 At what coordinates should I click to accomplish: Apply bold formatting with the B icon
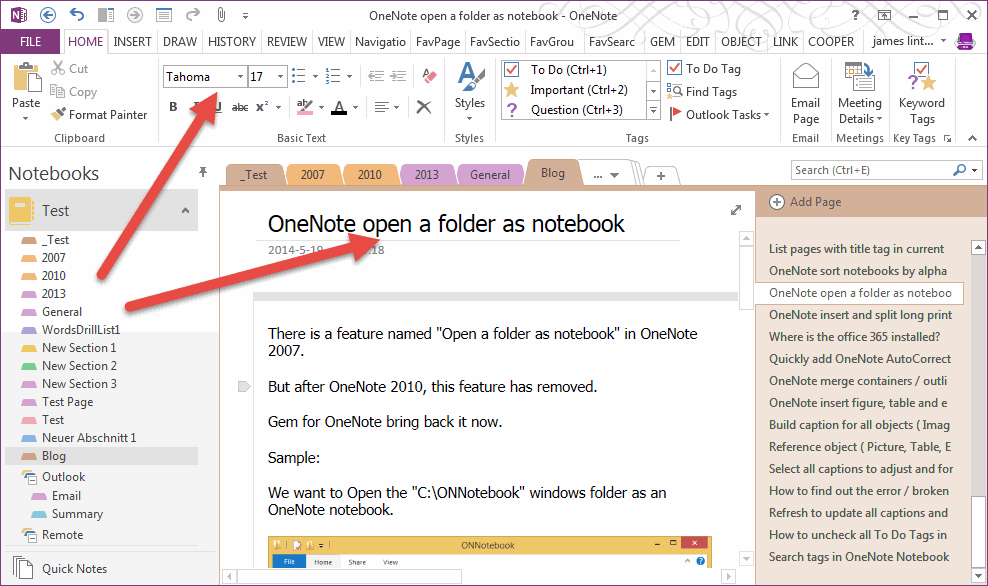(173, 107)
